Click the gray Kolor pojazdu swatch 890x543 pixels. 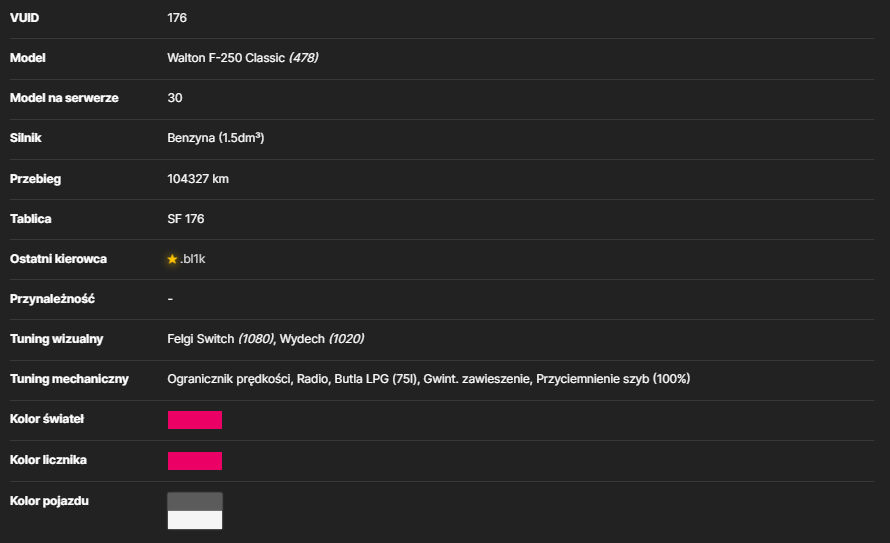[195, 502]
